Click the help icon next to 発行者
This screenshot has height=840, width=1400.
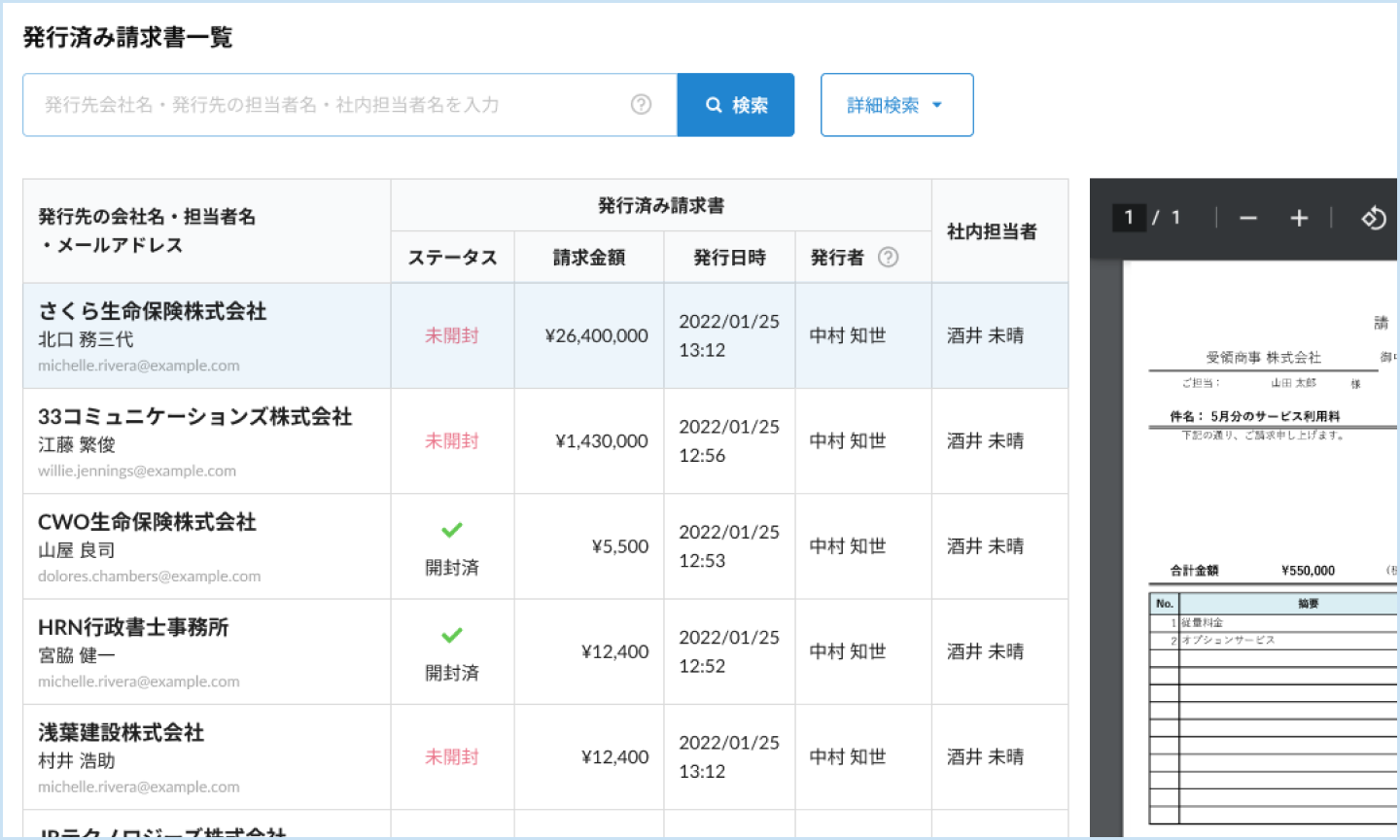888,257
